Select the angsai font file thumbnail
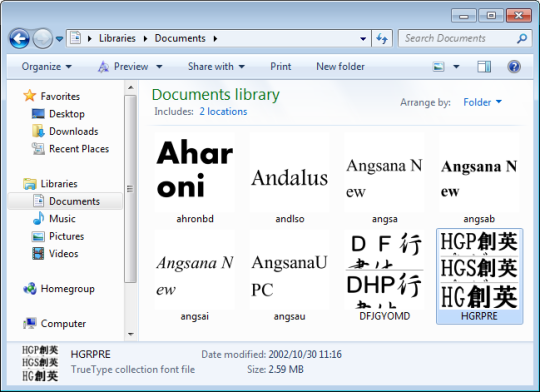 point(195,276)
